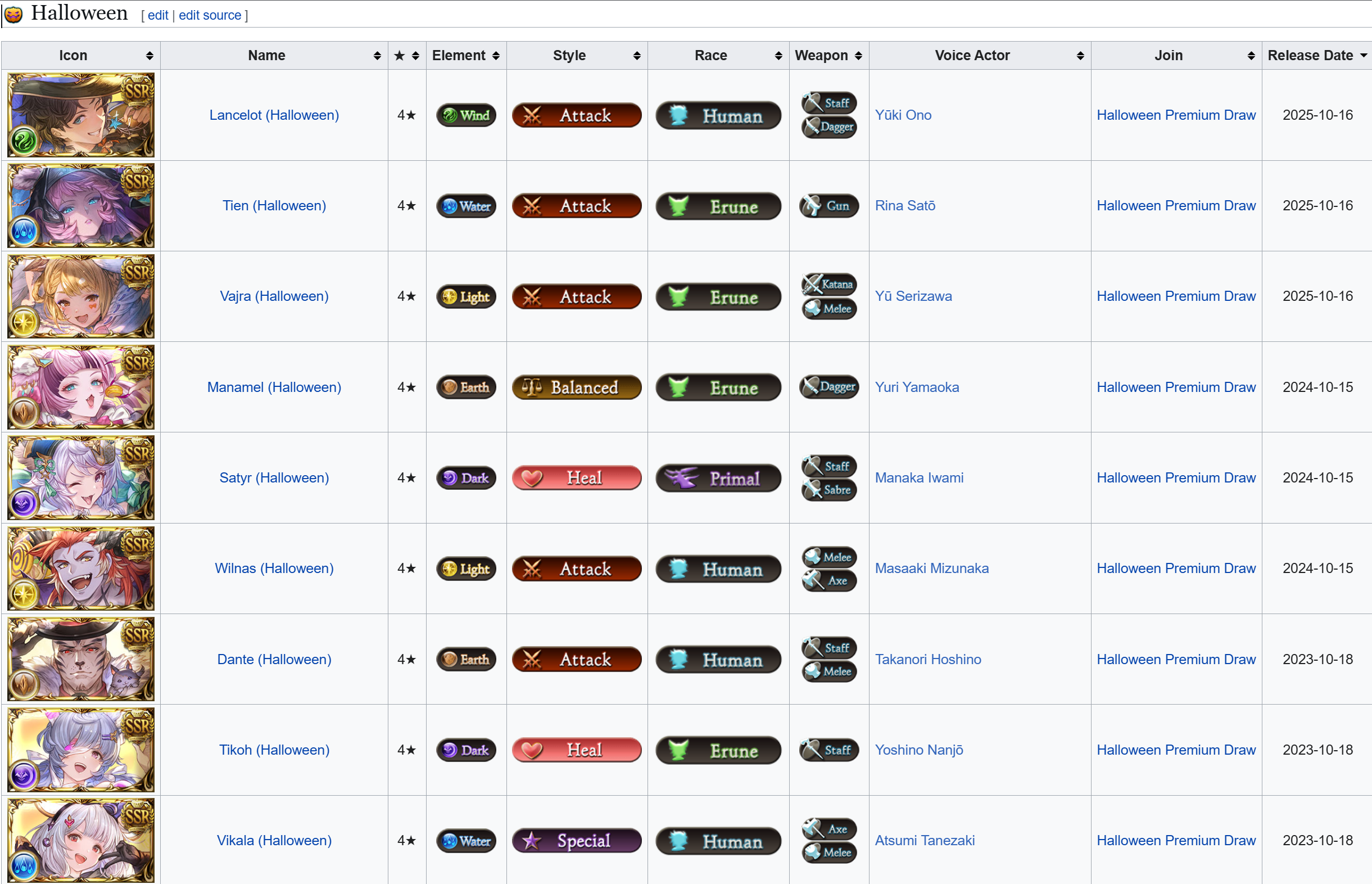
Task: Click the Light element badge in Vajra's row
Action: click(x=466, y=297)
